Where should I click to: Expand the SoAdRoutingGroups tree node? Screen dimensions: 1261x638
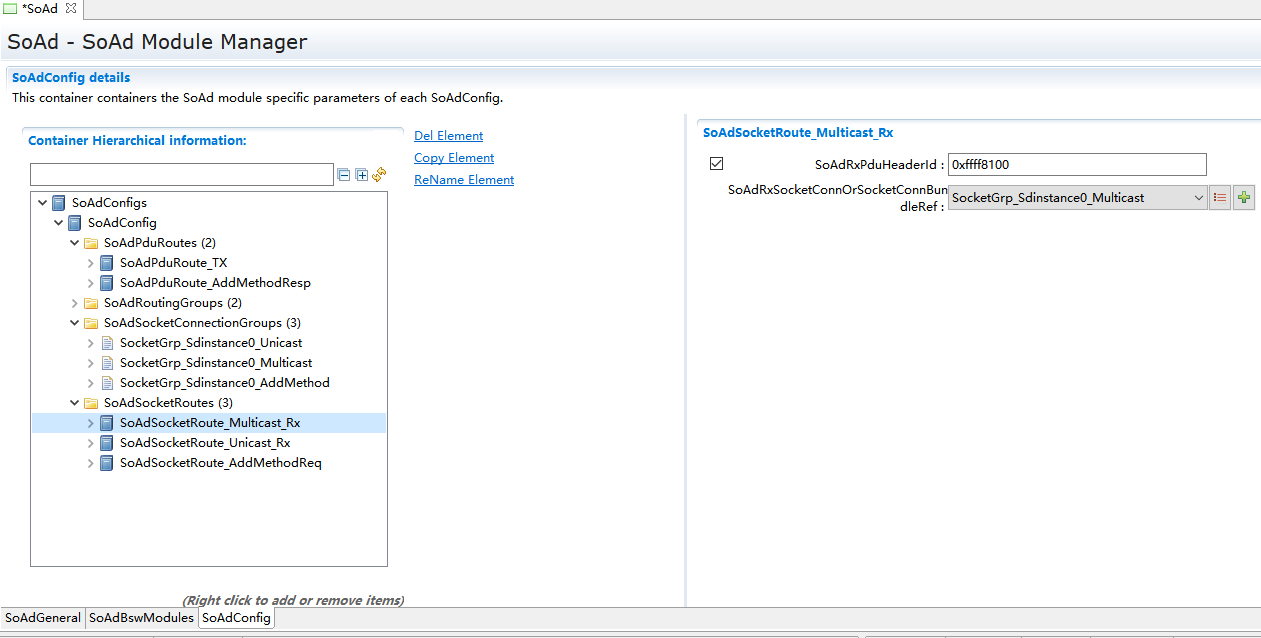coord(75,303)
